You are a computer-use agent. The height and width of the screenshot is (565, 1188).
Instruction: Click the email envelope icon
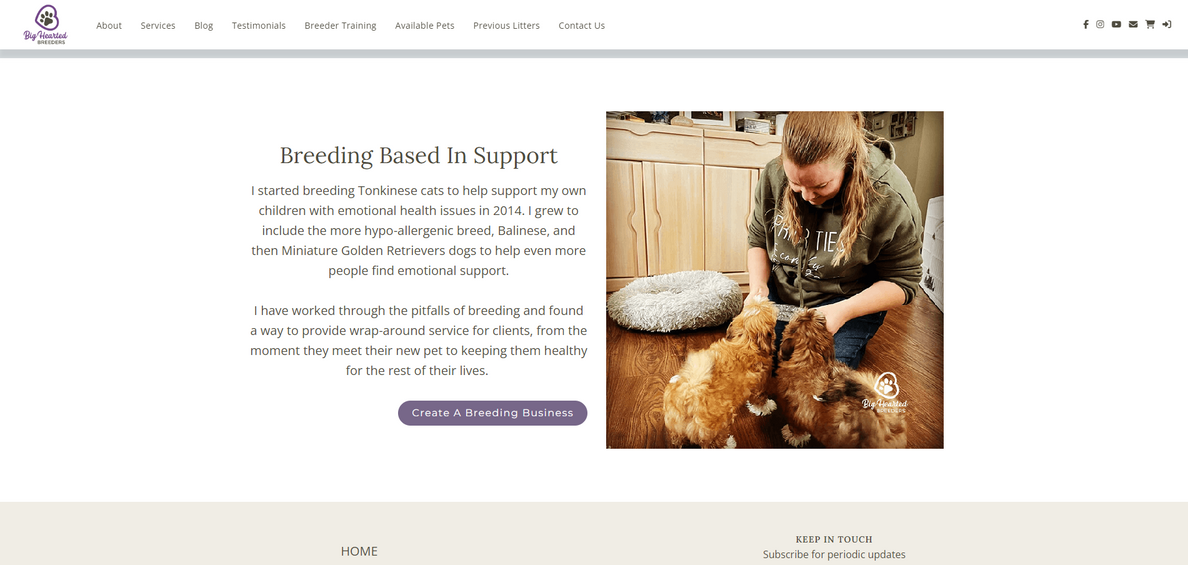pyautogui.click(x=1133, y=24)
